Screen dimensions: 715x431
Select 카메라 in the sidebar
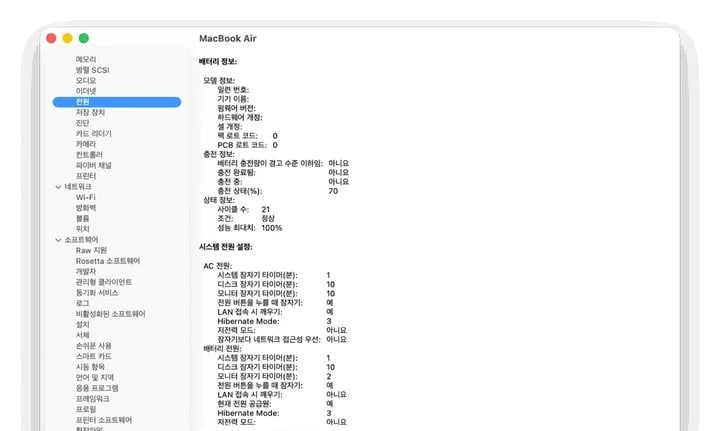tap(86, 144)
